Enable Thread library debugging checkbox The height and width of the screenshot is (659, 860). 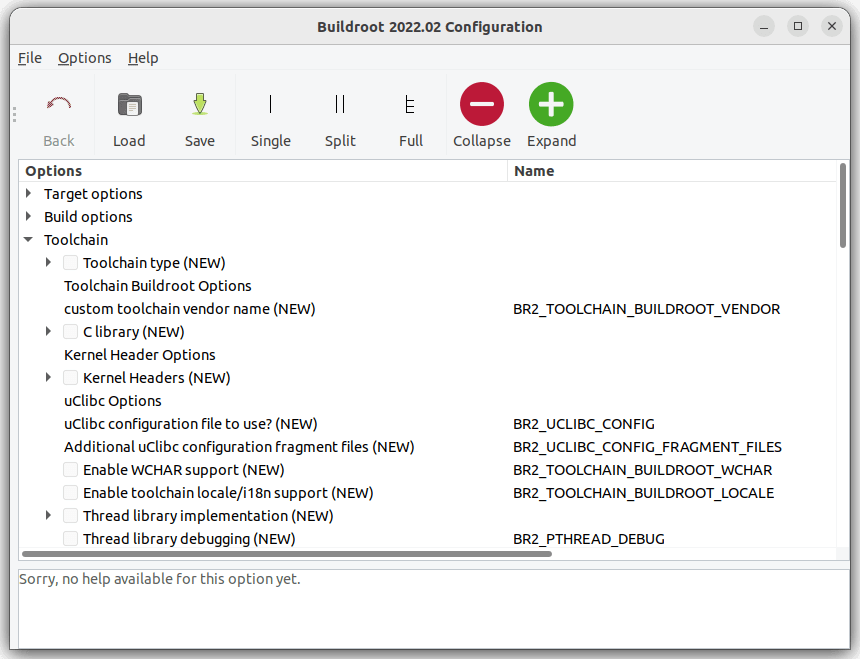pos(71,539)
